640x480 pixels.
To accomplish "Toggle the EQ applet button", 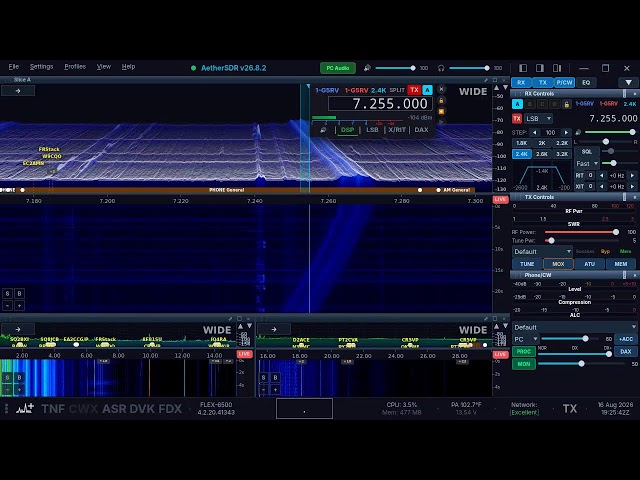I will point(586,82).
